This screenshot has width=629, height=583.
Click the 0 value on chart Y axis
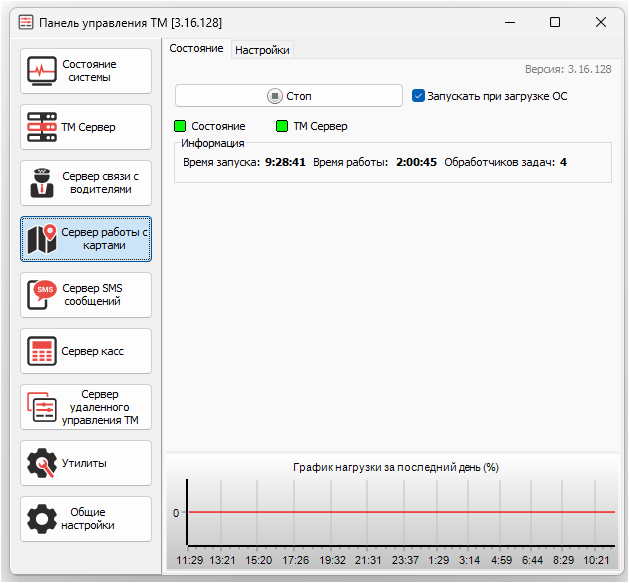click(x=176, y=513)
